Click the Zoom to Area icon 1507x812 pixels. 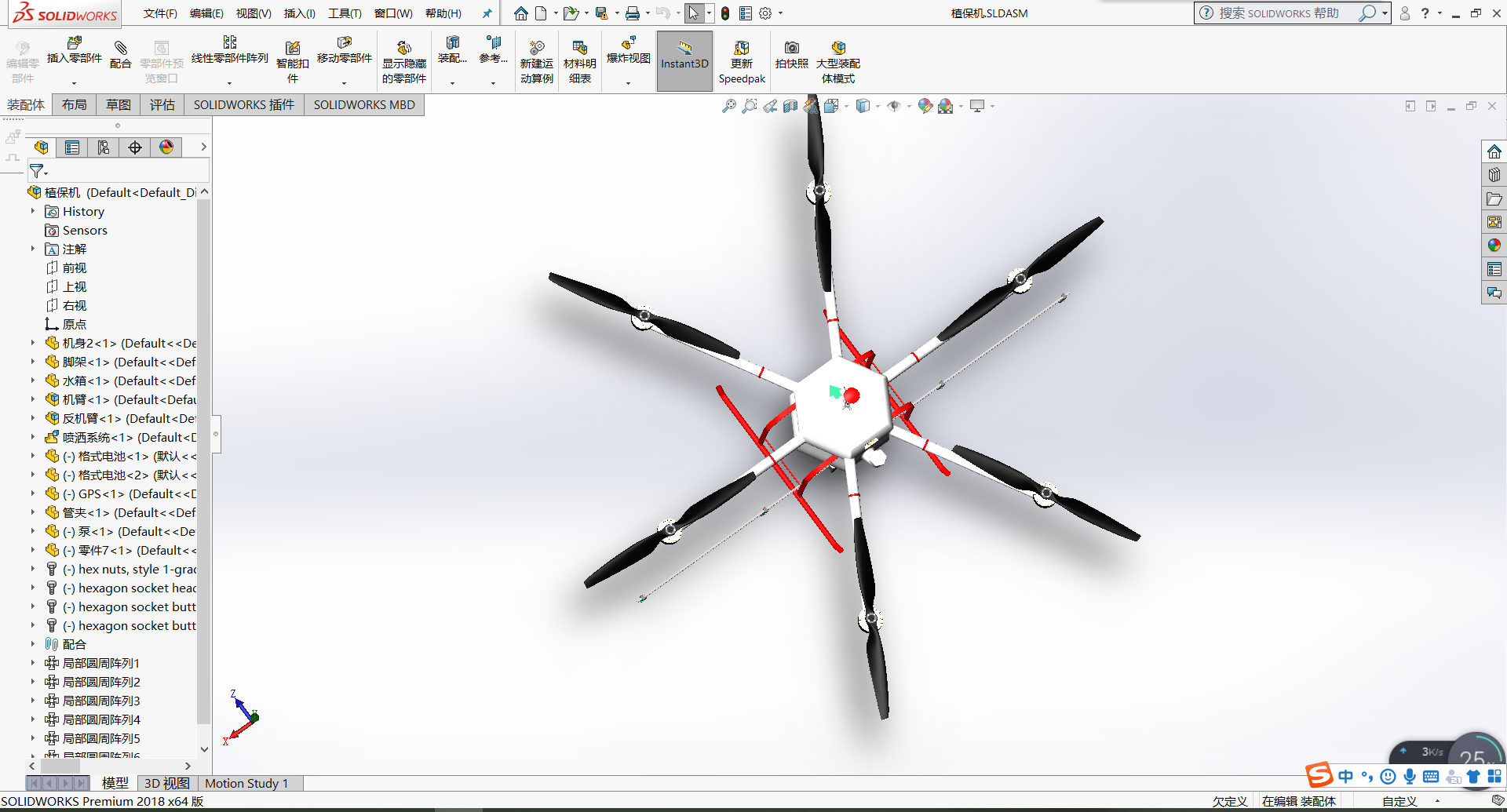[x=750, y=106]
